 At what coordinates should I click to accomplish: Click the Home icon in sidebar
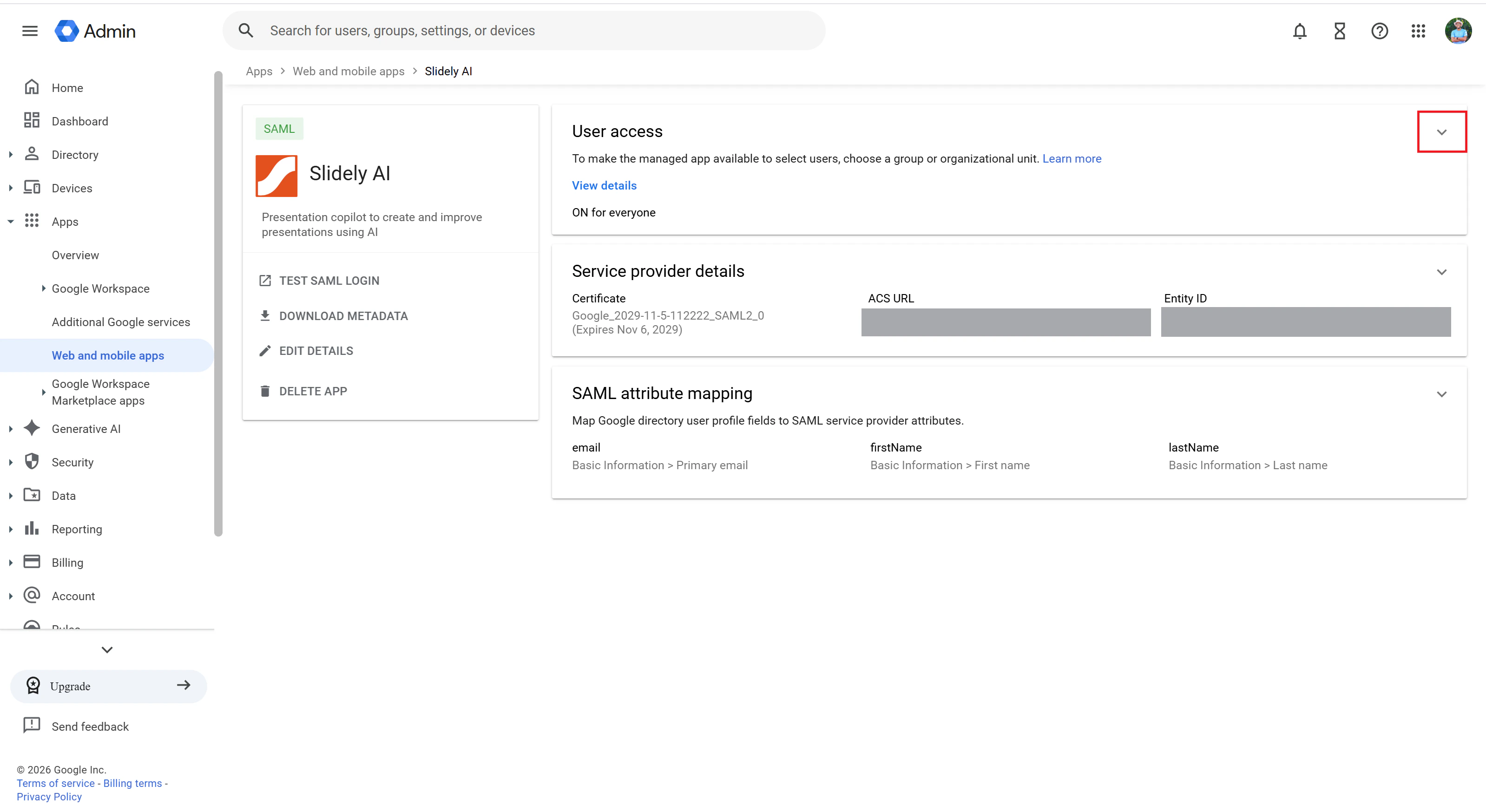[x=32, y=87]
